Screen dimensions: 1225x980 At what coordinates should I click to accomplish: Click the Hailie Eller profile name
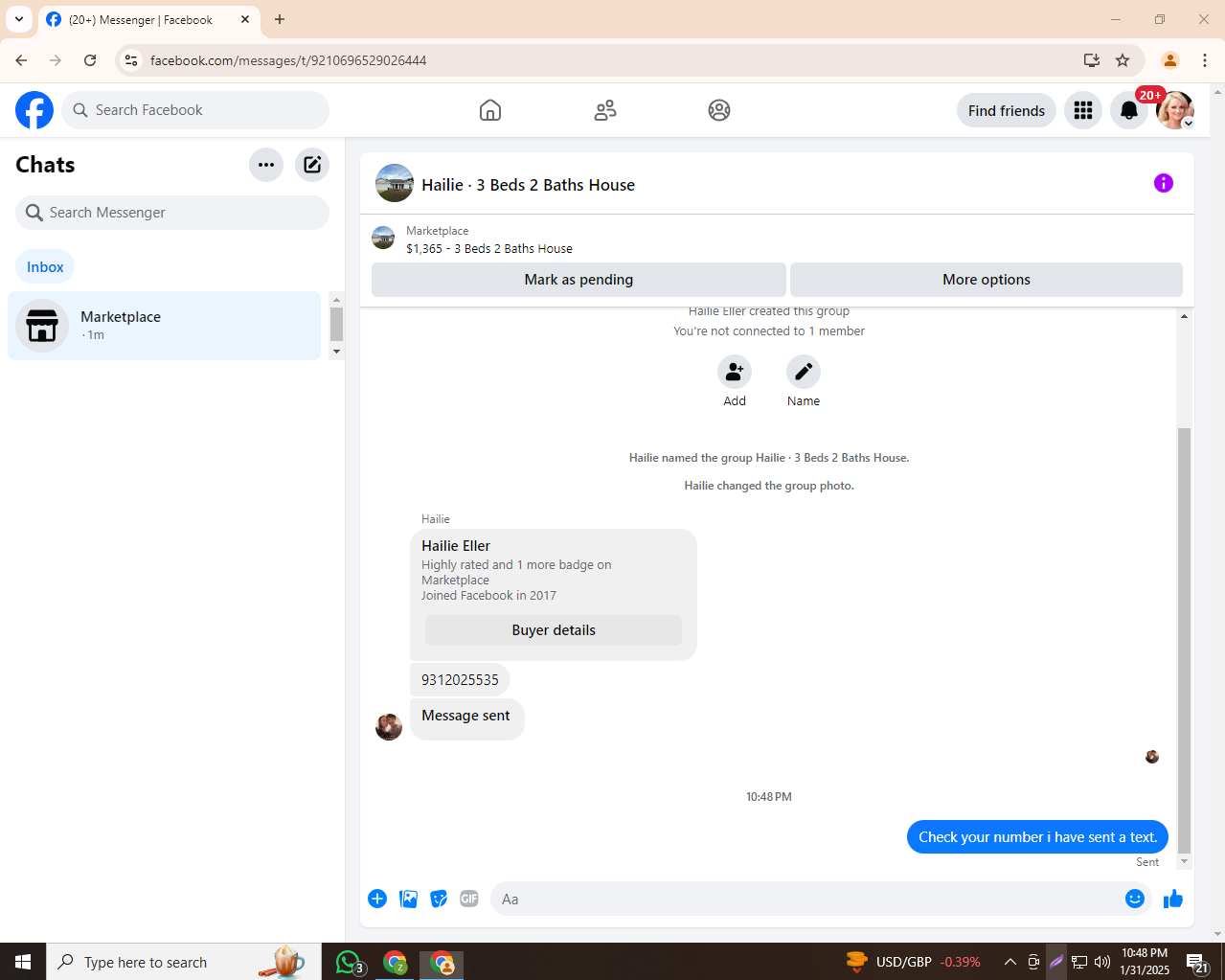click(456, 546)
